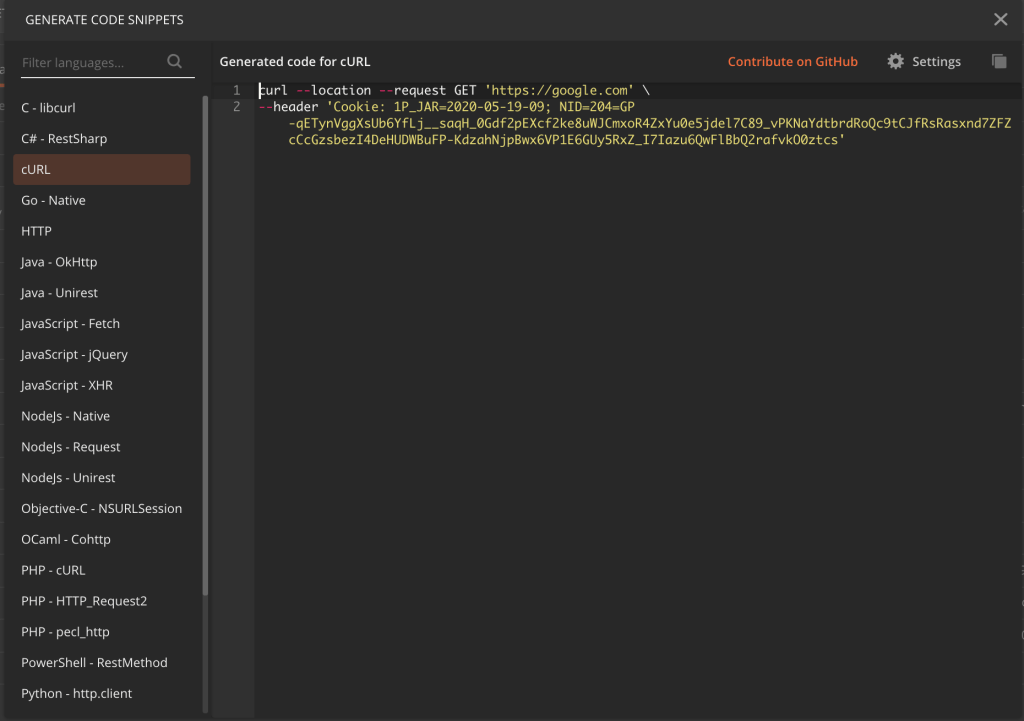Click the Filter languages search field

pyautogui.click(x=88, y=62)
